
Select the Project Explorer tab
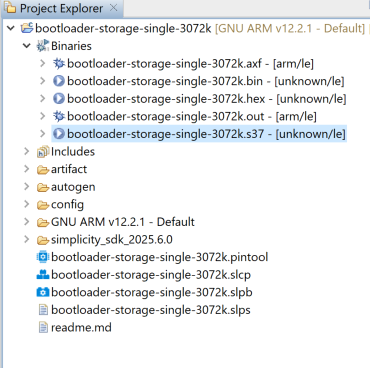[61, 8]
